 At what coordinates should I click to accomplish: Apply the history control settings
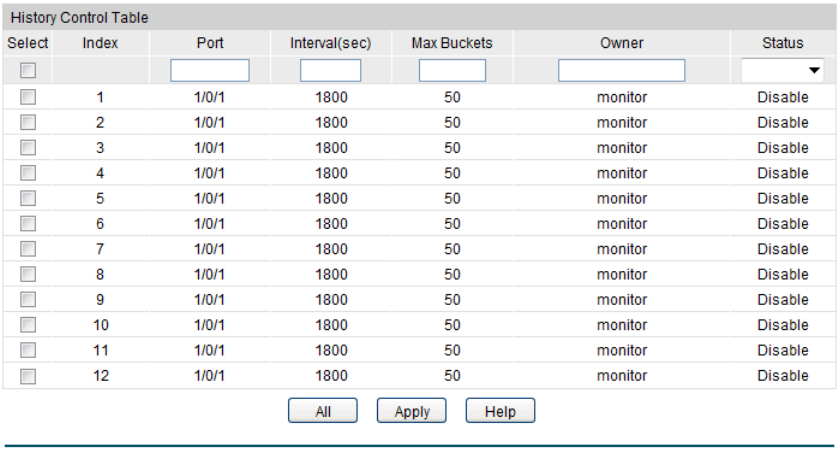(412, 411)
